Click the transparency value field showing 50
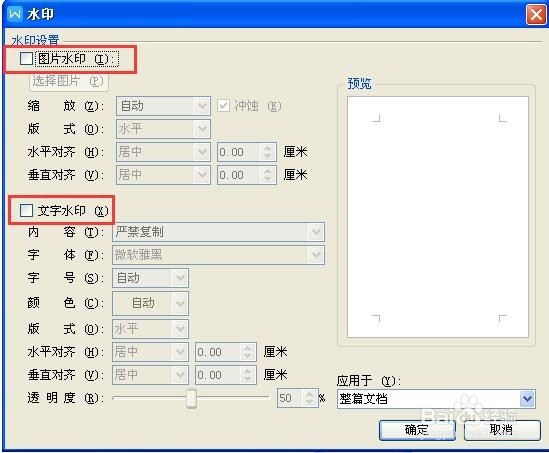 click(291, 398)
